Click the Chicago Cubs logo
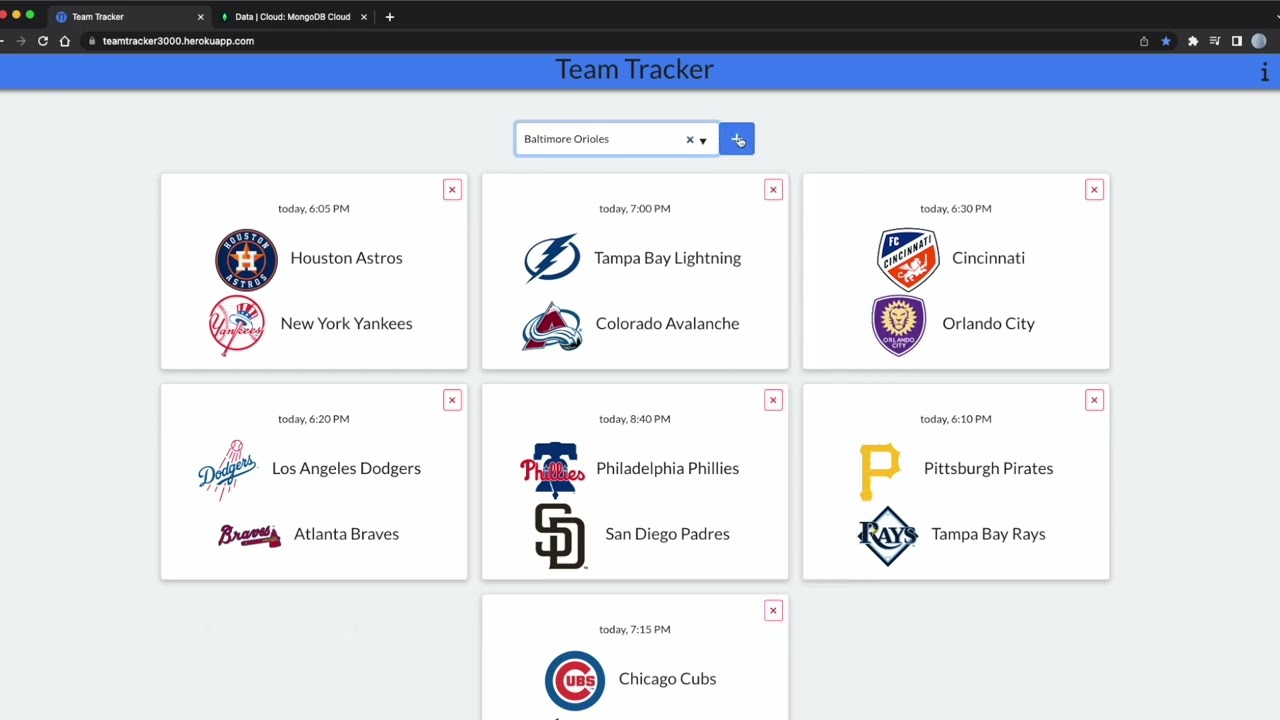1280x720 pixels. pos(575,680)
